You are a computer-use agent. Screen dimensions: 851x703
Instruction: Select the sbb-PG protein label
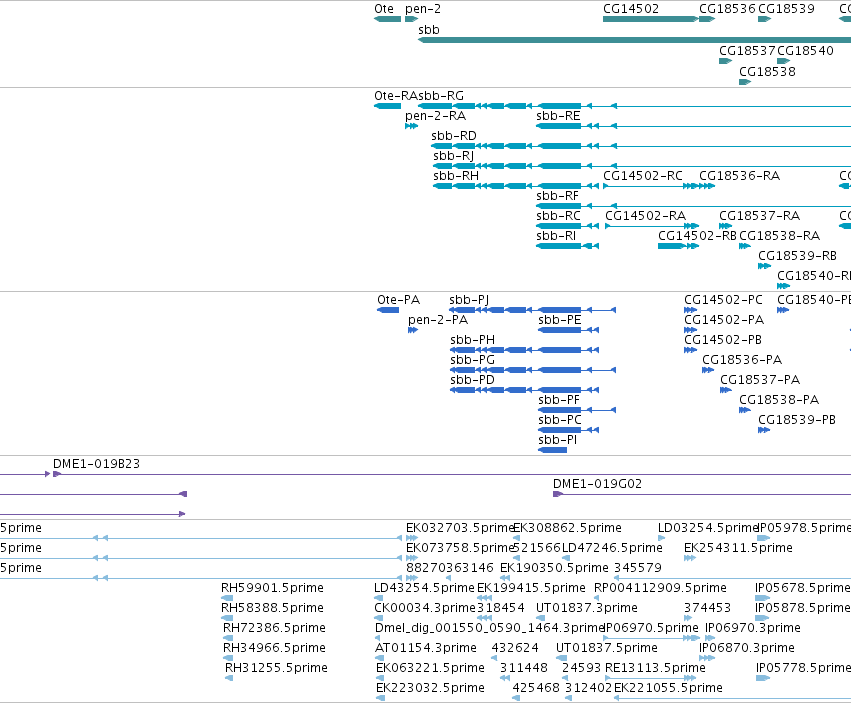coord(472,360)
